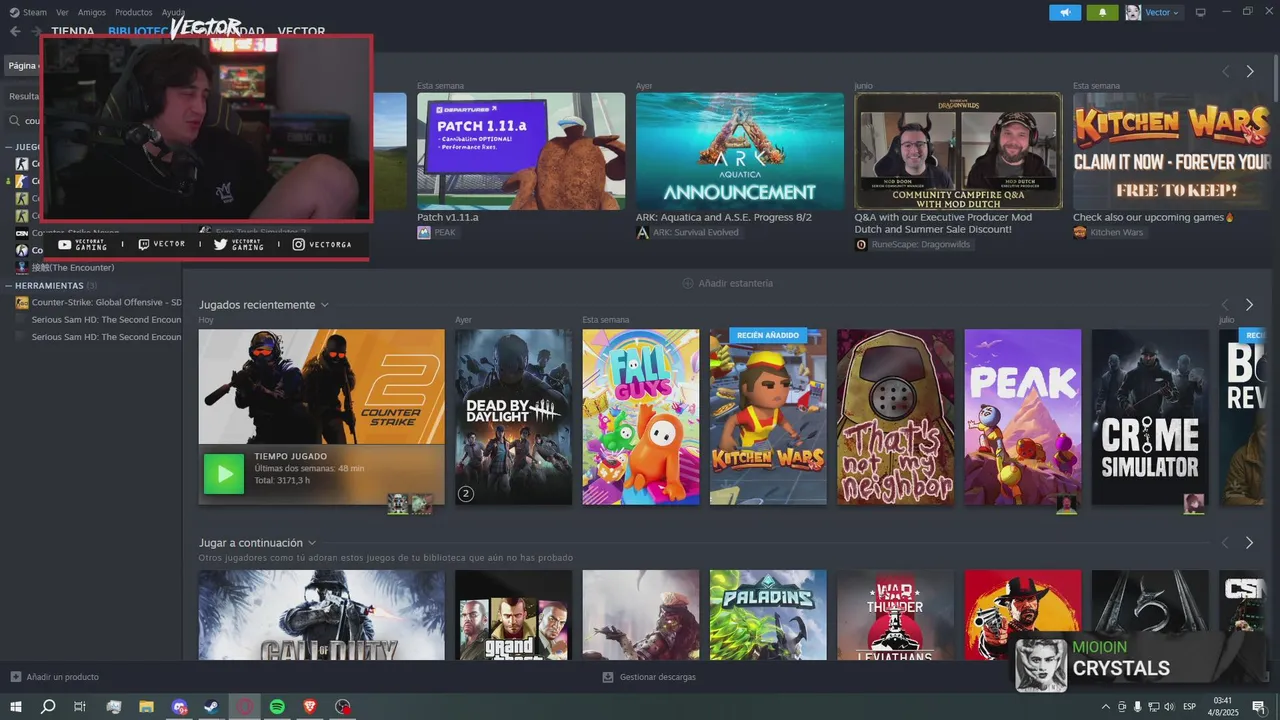Open the Fall Guys game card
This screenshot has height=720, width=1280.
coord(641,417)
